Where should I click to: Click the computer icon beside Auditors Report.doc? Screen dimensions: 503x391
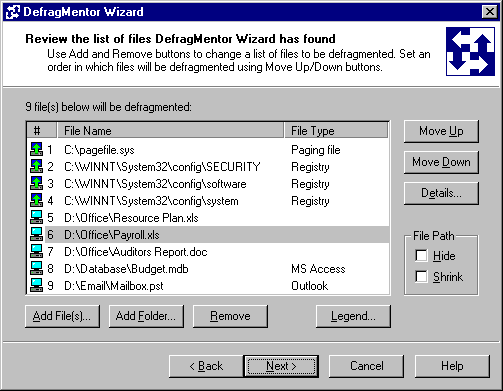coord(36,251)
